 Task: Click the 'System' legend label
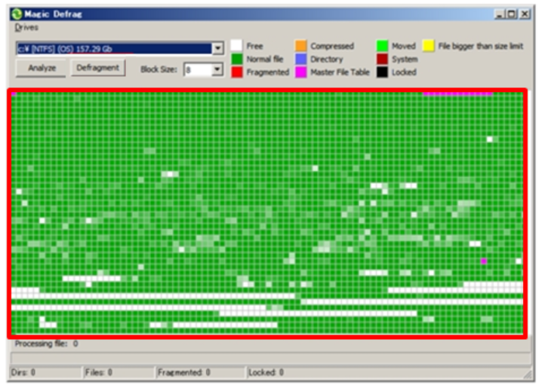click(x=405, y=59)
